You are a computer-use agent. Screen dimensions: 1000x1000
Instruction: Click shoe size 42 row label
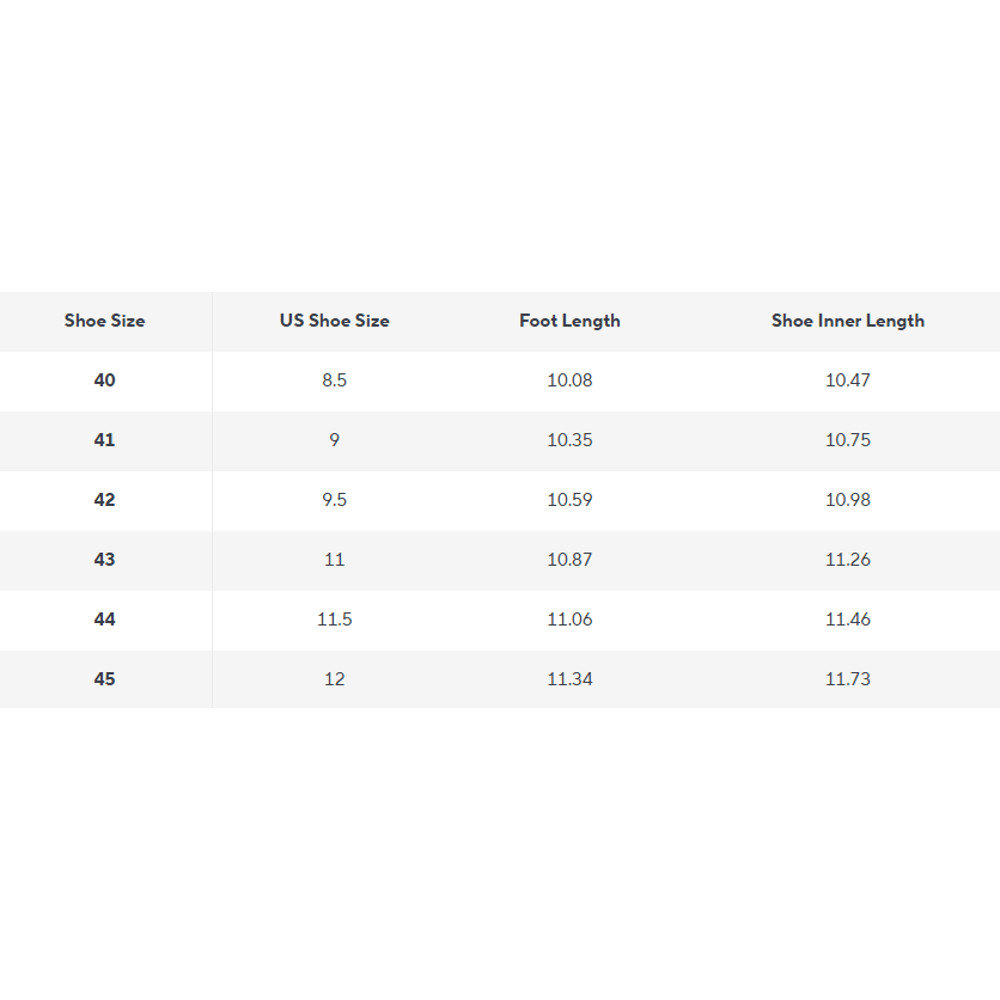point(104,500)
